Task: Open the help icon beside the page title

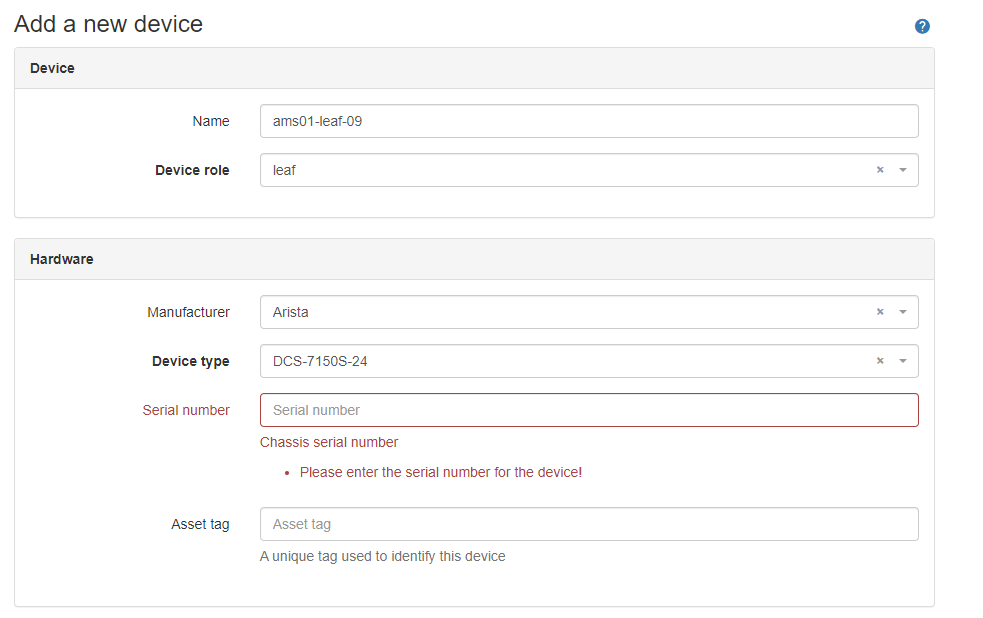Action: click(922, 26)
